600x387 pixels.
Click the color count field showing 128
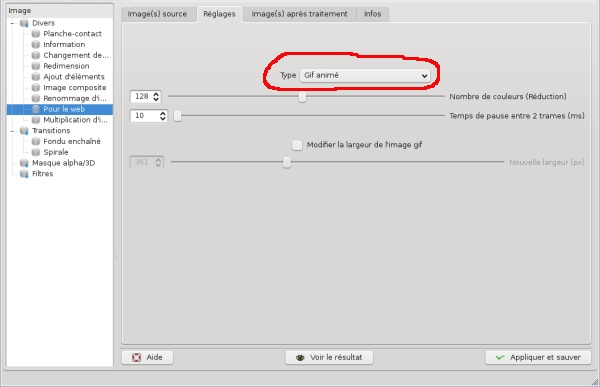pos(142,96)
